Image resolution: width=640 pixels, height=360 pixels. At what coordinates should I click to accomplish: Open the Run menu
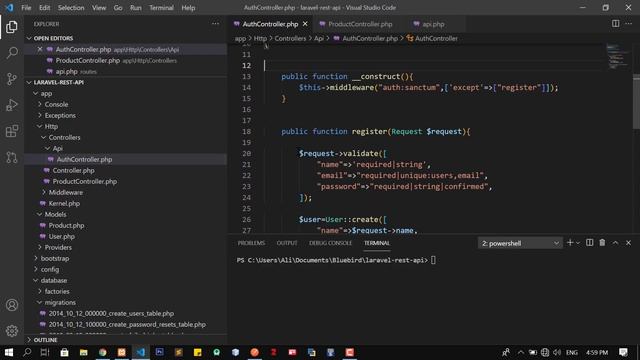tap(136, 8)
